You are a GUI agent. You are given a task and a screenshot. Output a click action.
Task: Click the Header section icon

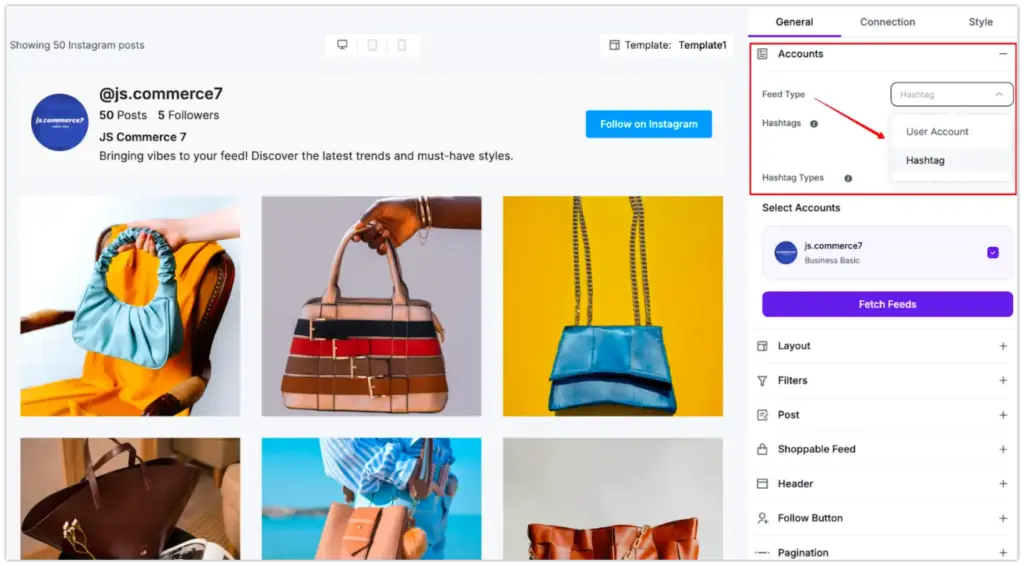coord(762,484)
